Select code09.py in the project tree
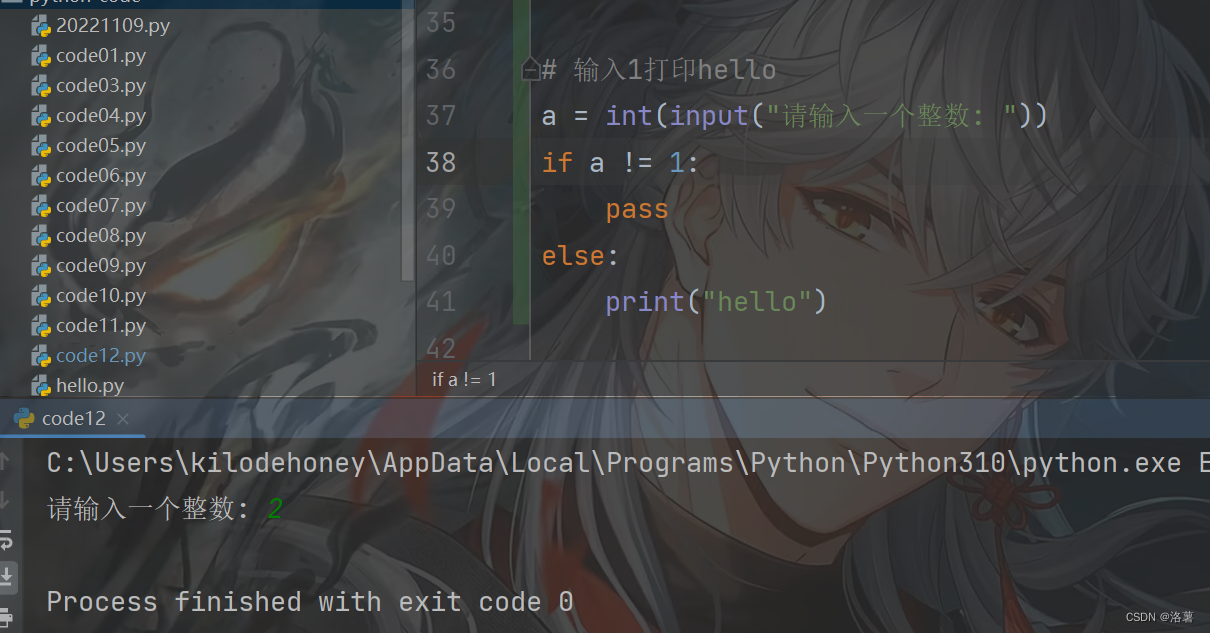Screen dimensions: 1210x633 pos(101,266)
